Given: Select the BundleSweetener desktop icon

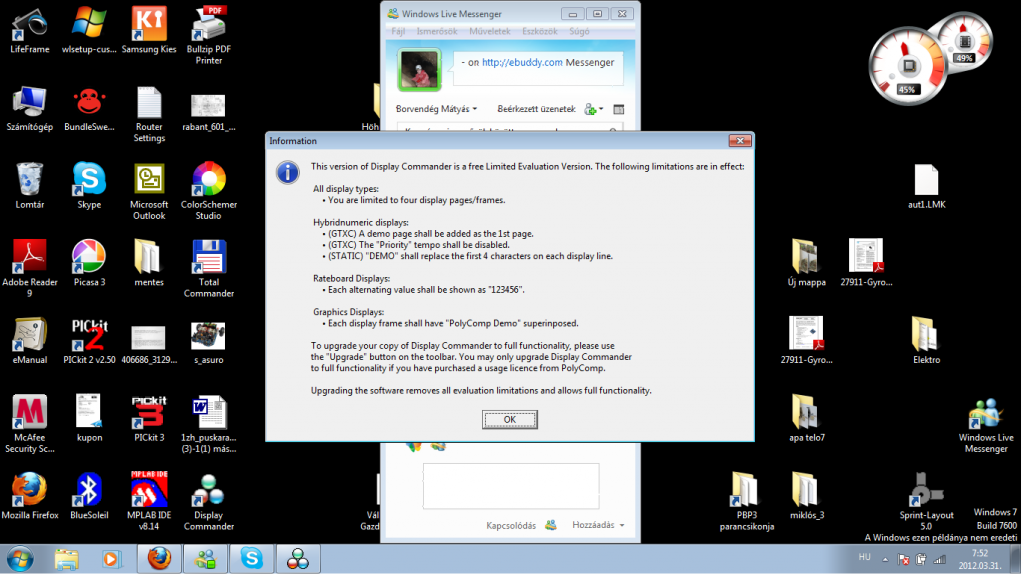Looking at the screenshot, I should (x=89, y=109).
